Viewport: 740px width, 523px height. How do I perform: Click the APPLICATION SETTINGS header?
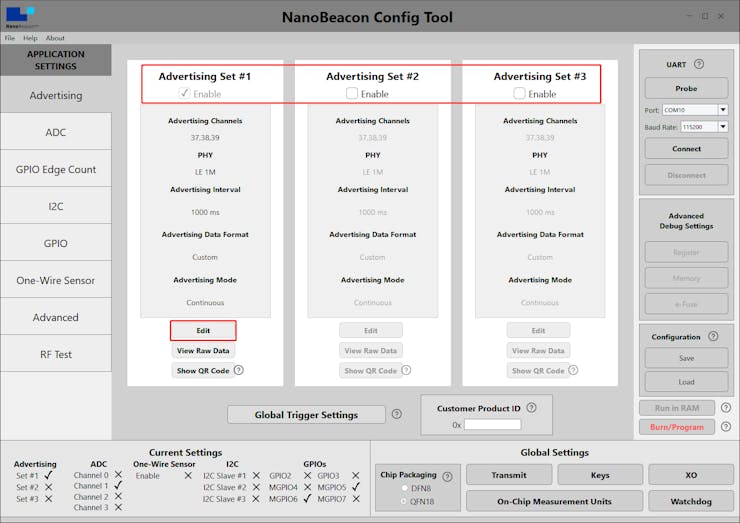pyautogui.click(x=56, y=60)
